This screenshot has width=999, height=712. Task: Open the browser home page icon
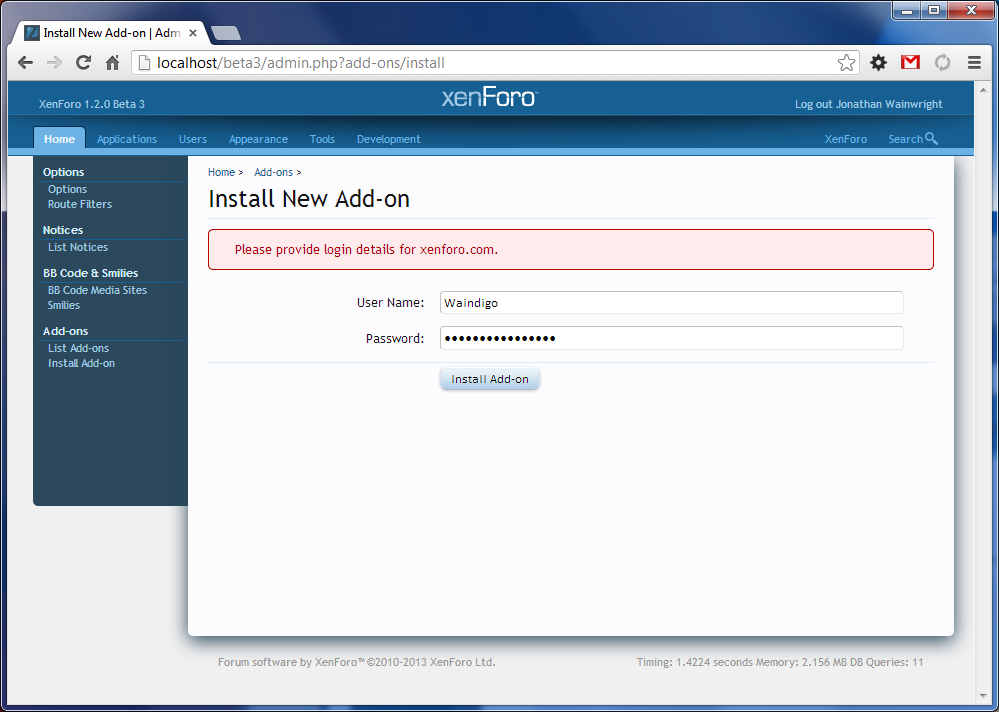point(113,62)
